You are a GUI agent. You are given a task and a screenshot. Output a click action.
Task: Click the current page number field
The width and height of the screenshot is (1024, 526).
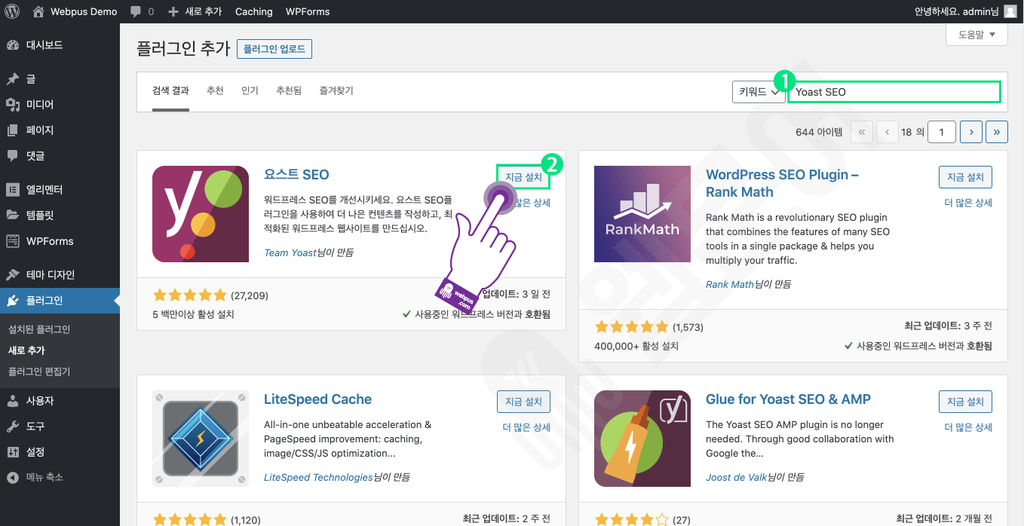point(942,132)
